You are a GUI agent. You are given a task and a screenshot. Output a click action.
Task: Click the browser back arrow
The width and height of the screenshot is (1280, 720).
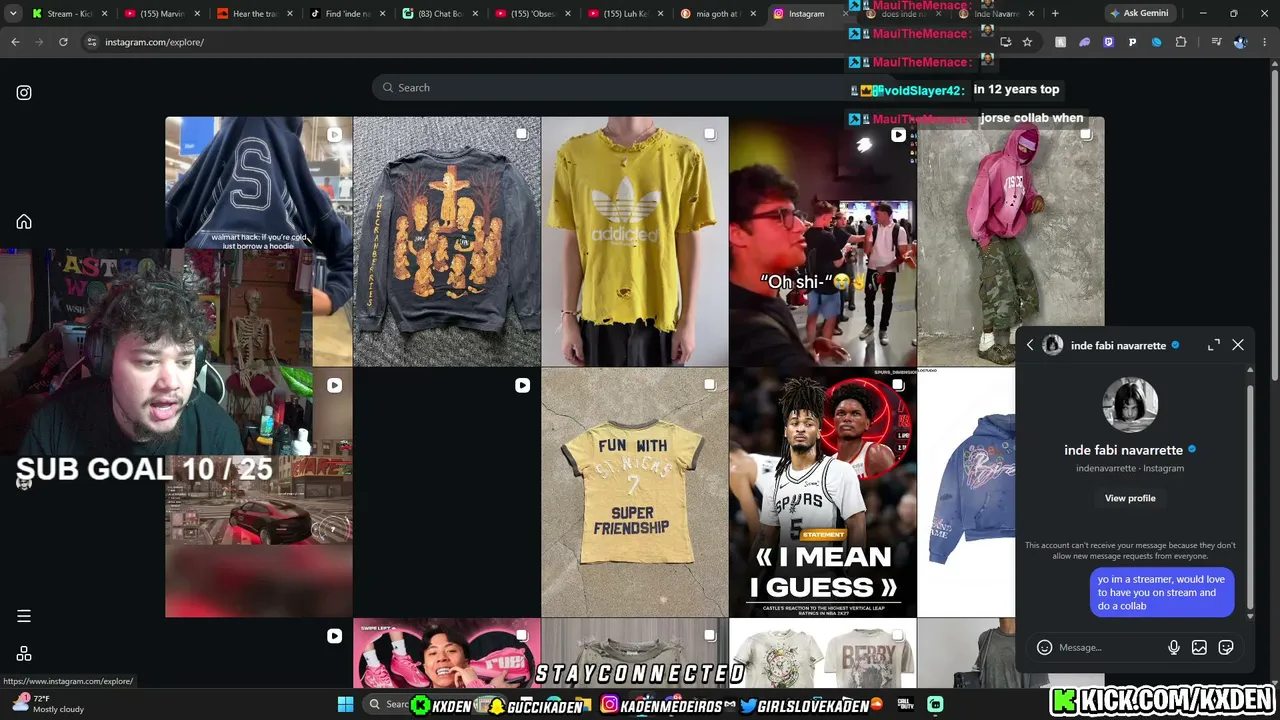(x=15, y=42)
